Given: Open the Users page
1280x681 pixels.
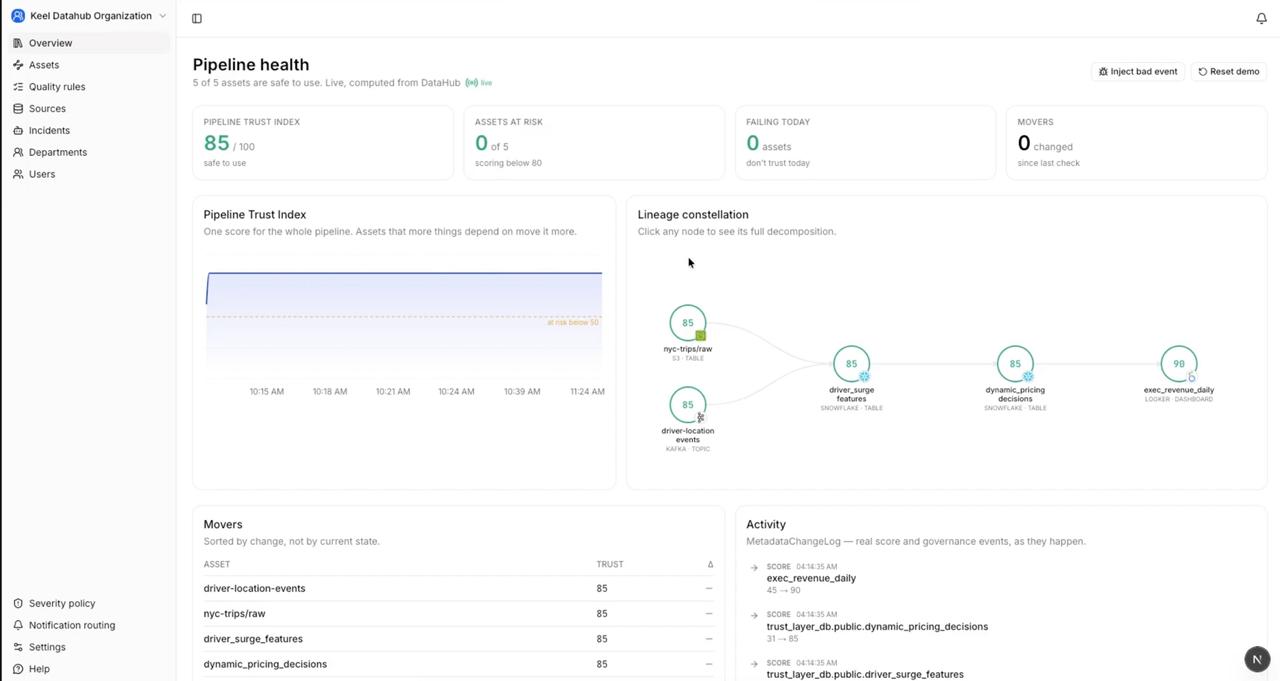Looking at the screenshot, I should click(x=88, y=174).
